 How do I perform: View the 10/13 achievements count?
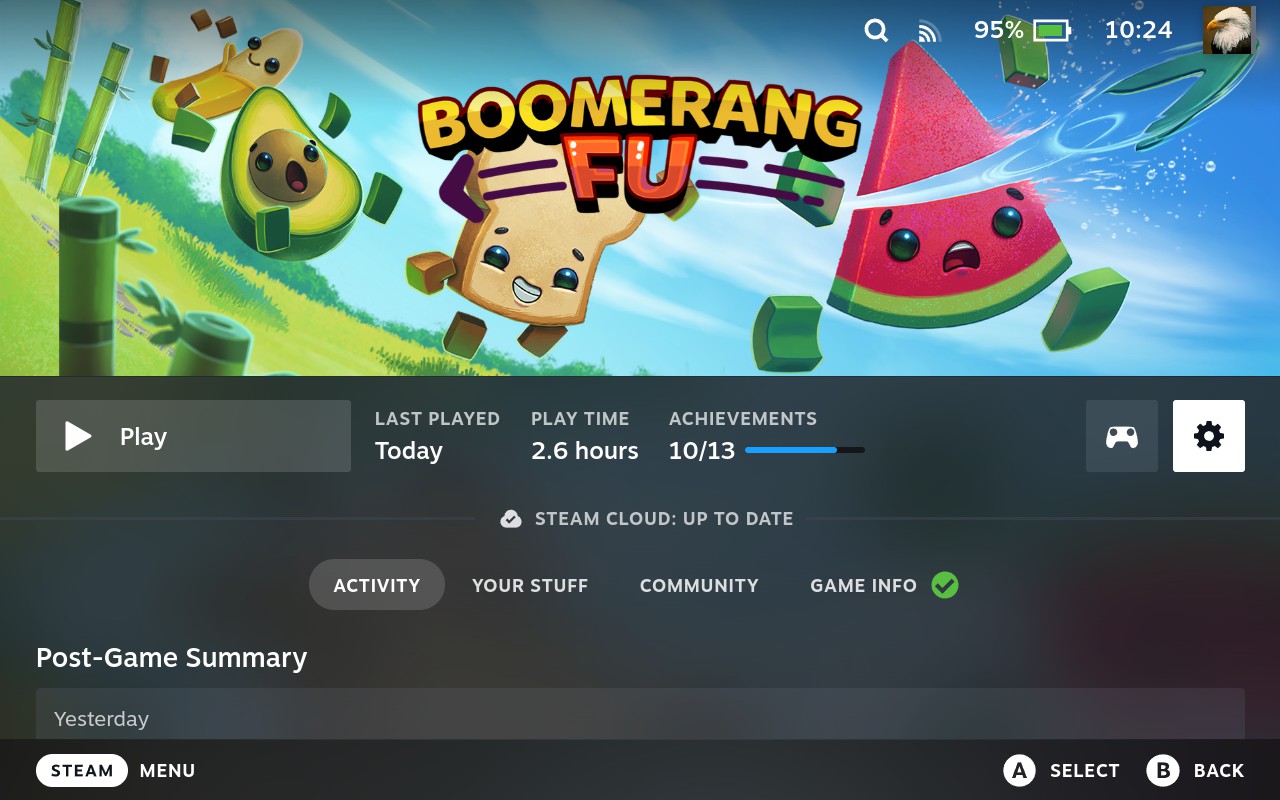coord(702,451)
